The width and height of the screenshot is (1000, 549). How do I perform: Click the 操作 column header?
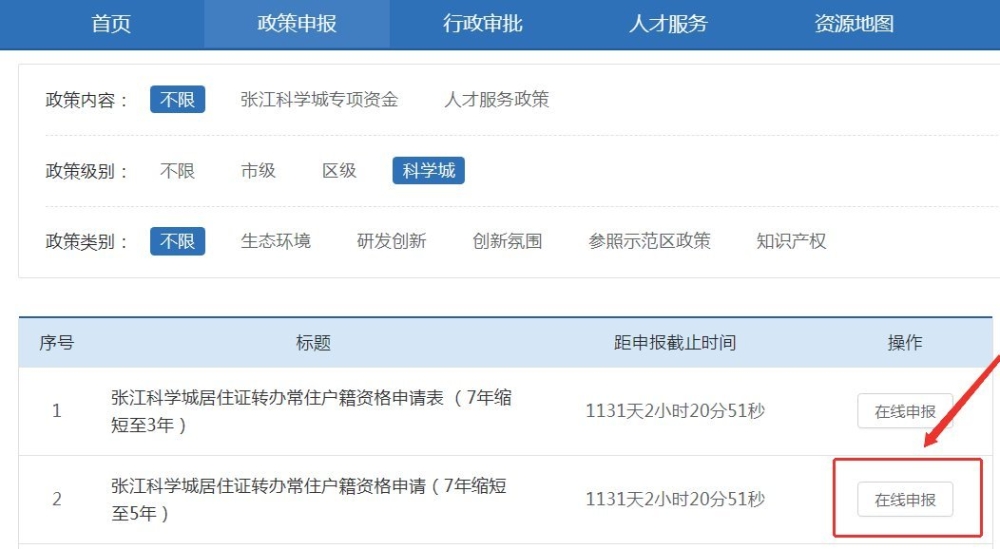click(905, 343)
